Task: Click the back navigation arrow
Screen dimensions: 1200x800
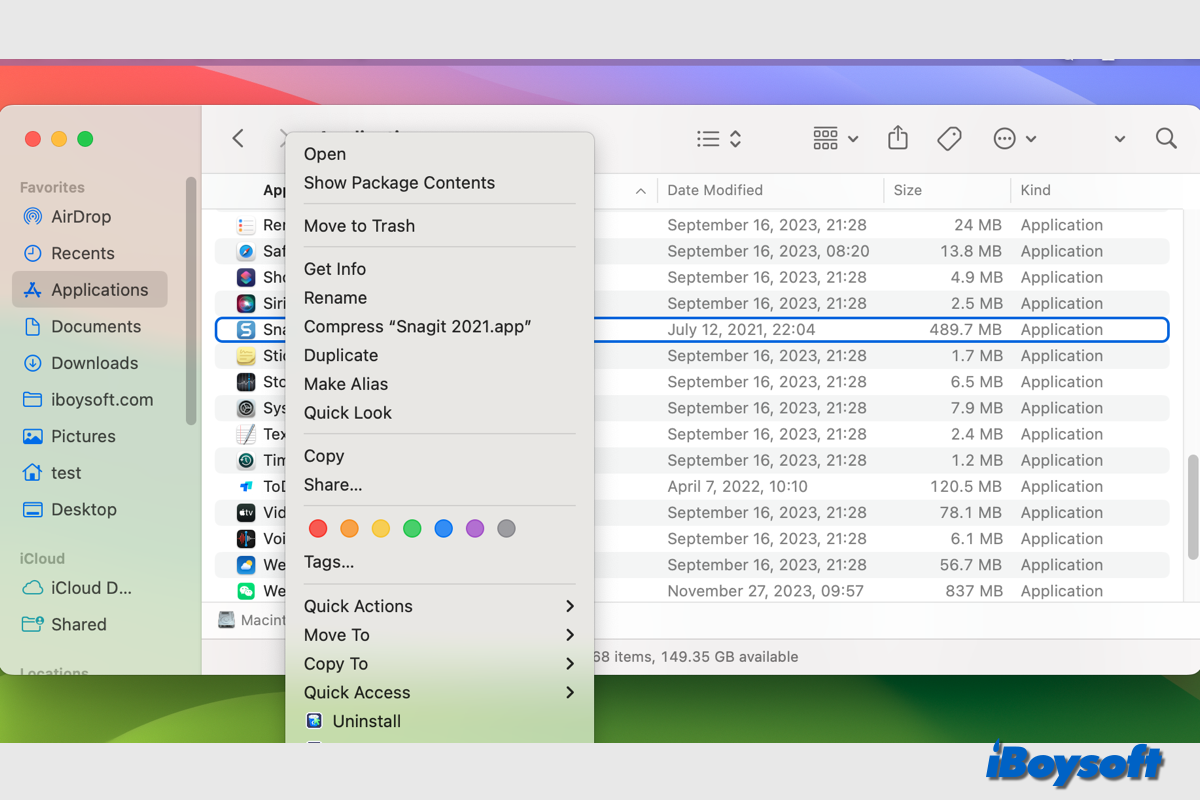Action: coord(237,138)
